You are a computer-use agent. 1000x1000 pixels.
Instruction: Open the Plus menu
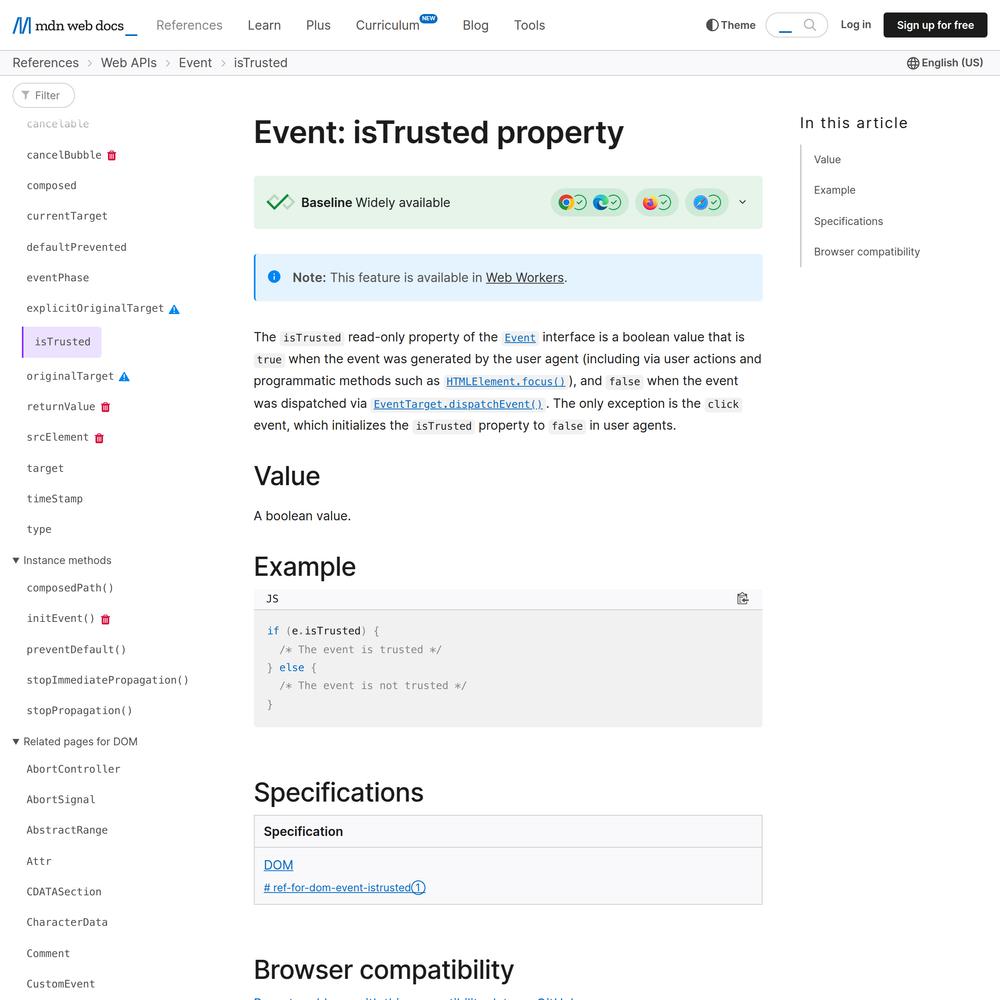318,26
